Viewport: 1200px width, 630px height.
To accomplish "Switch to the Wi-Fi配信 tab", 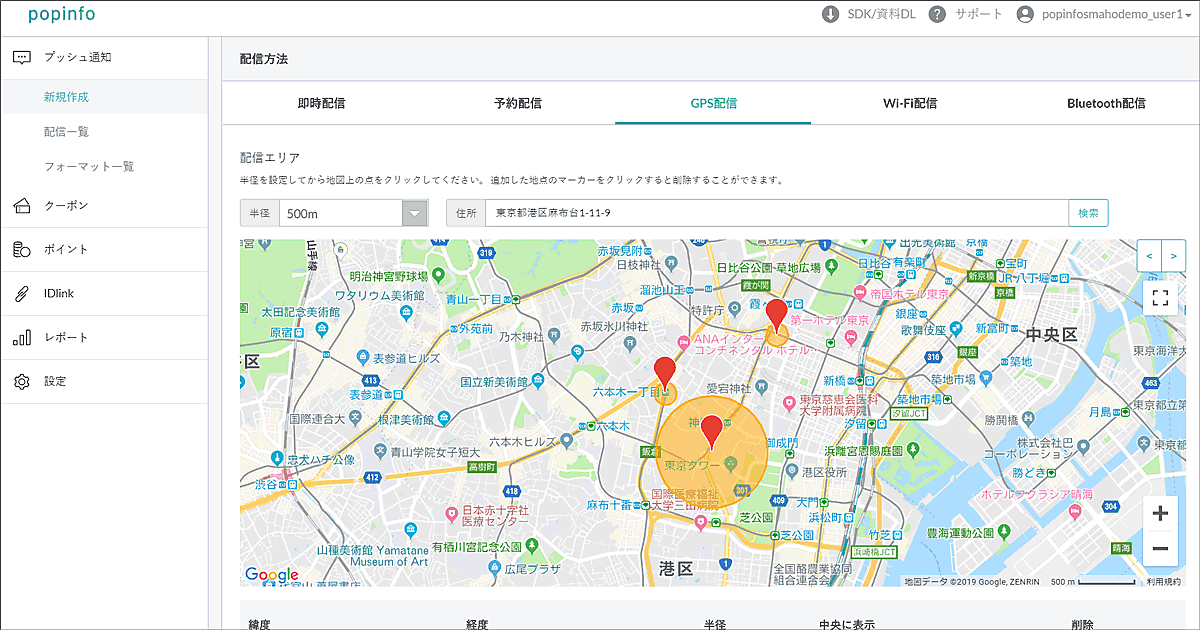I will click(x=909, y=103).
